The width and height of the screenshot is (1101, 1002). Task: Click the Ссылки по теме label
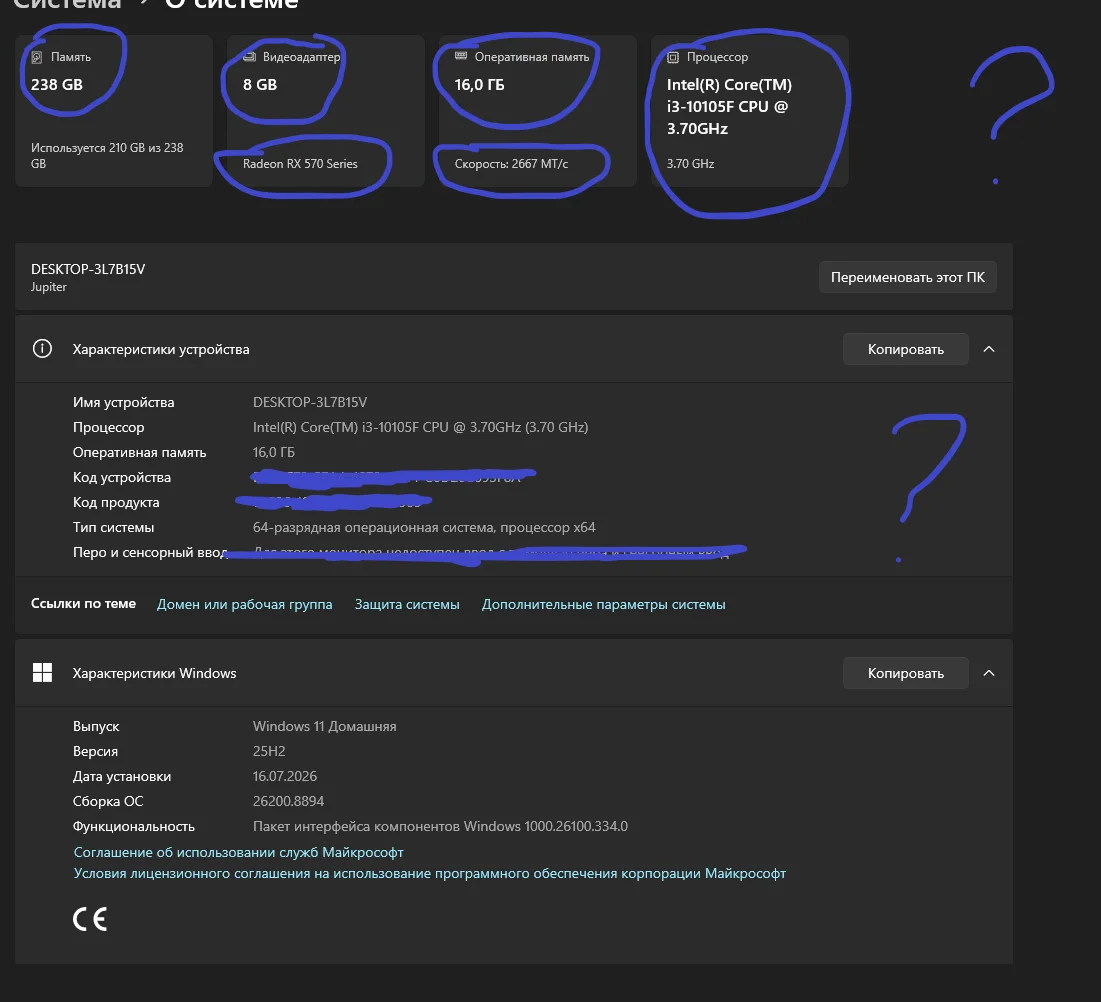pos(84,603)
